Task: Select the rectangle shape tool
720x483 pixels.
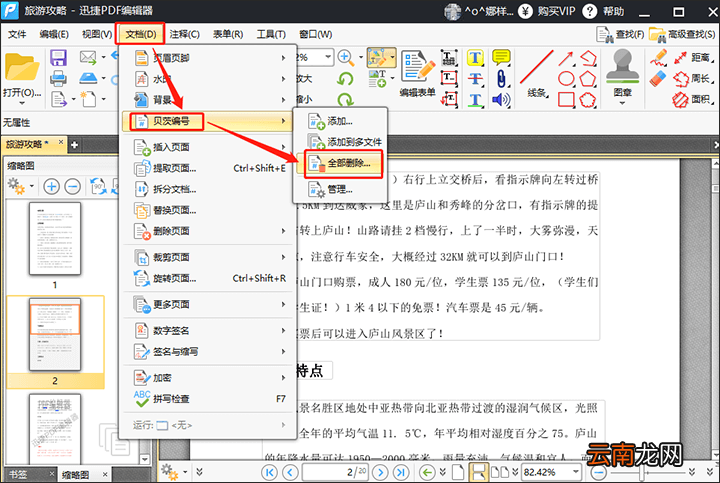Action: point(566,100)
